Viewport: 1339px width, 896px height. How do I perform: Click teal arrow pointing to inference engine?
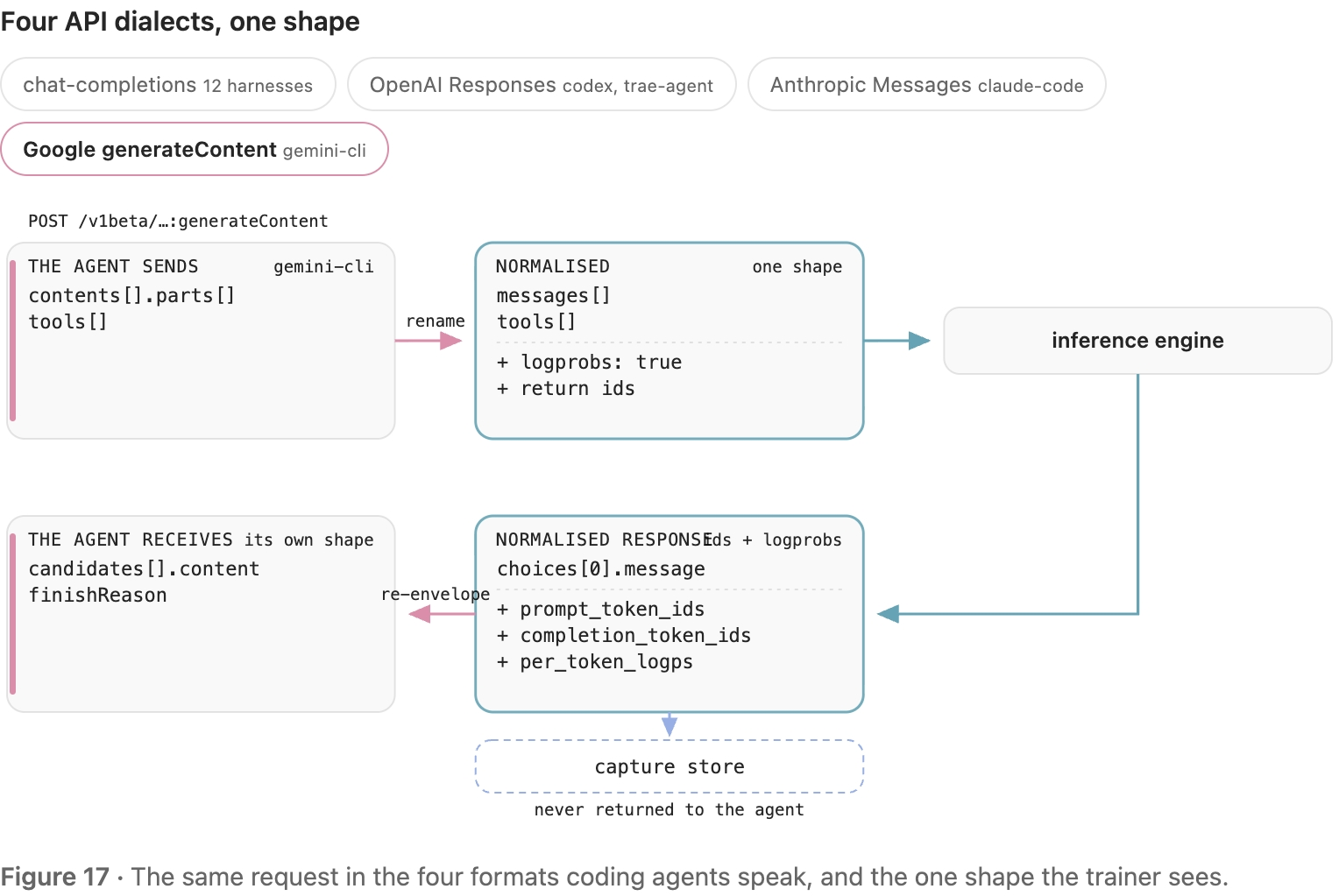click(x=897, y=341)
